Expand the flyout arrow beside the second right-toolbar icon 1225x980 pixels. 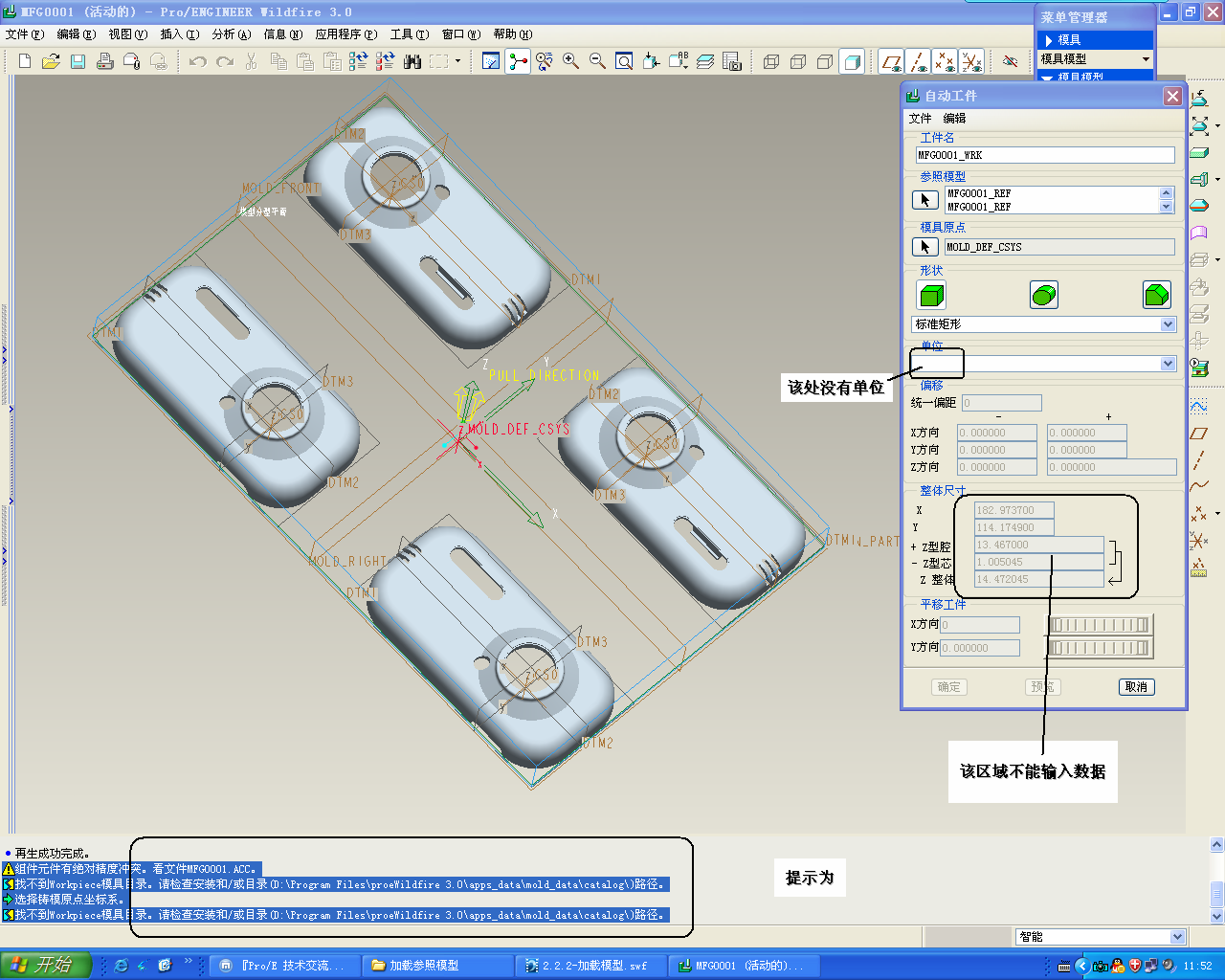pyautogui.click(x=1216, y=125)
